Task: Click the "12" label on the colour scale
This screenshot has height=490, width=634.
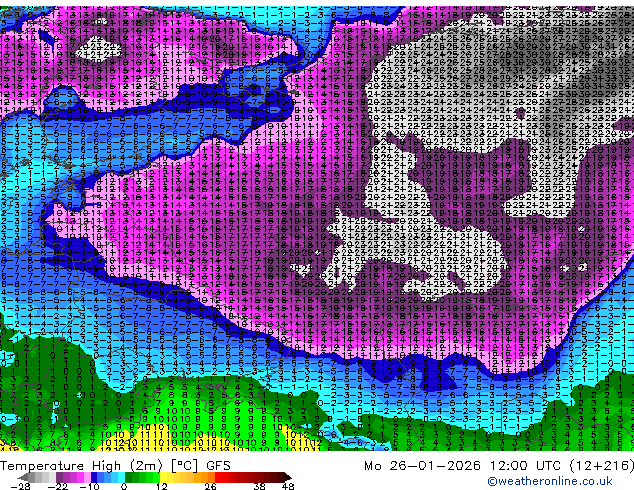Action: pyautogui.click(x=162, y=486)
